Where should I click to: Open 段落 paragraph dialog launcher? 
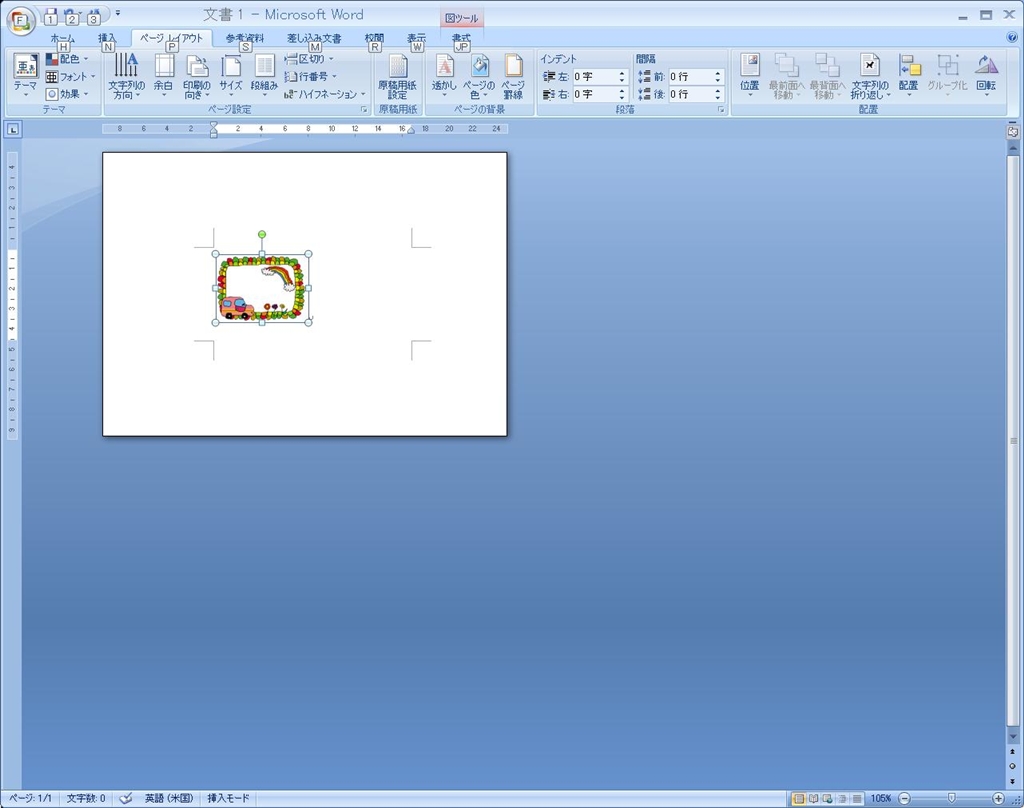click(721, 110)
